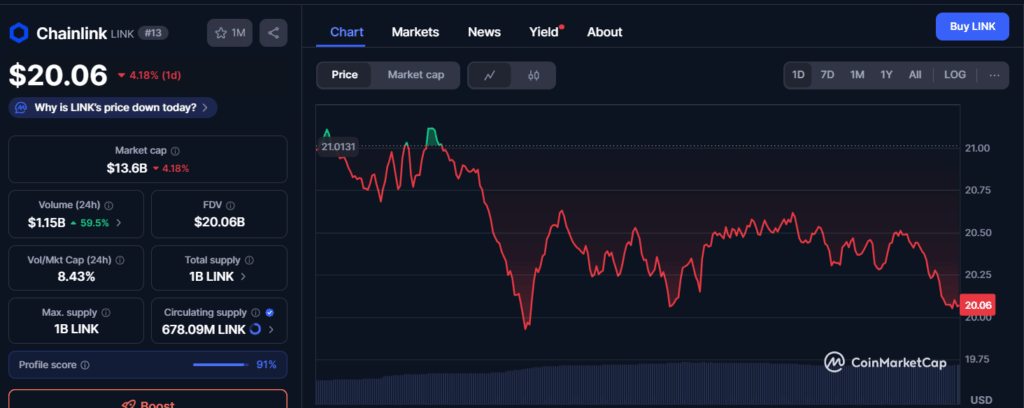Add Chainlink to watchlist via star button
This screenshot has height=408, width=1024.
231,33
